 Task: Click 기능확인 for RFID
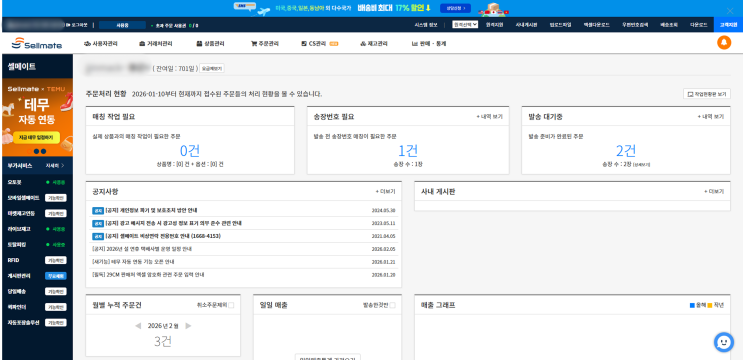coord(55,260)
